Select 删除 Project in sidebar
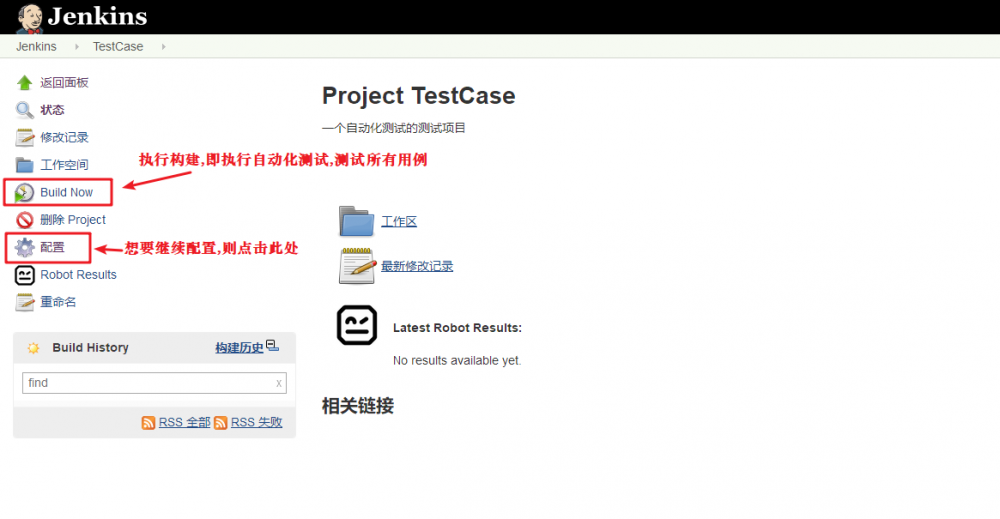Screen dimensions: 1000x519 pyautogui.click(x=73, y=219)
